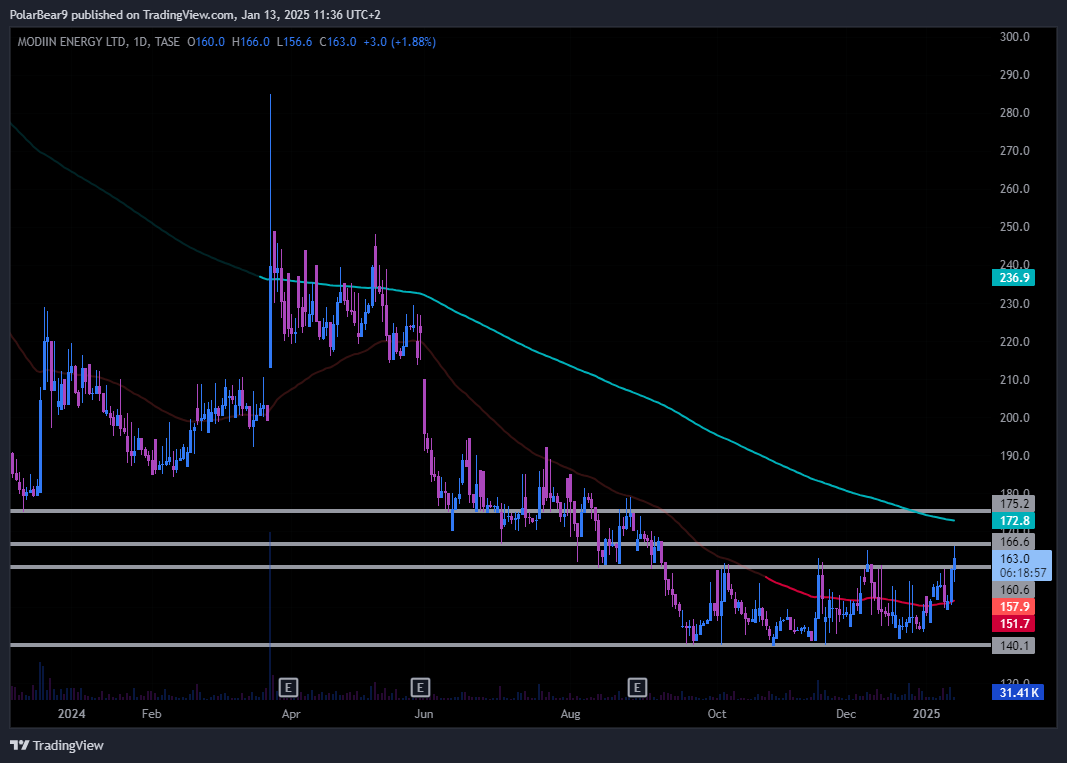Click the earnings 'E' marker near June

(x=420, y=687)
